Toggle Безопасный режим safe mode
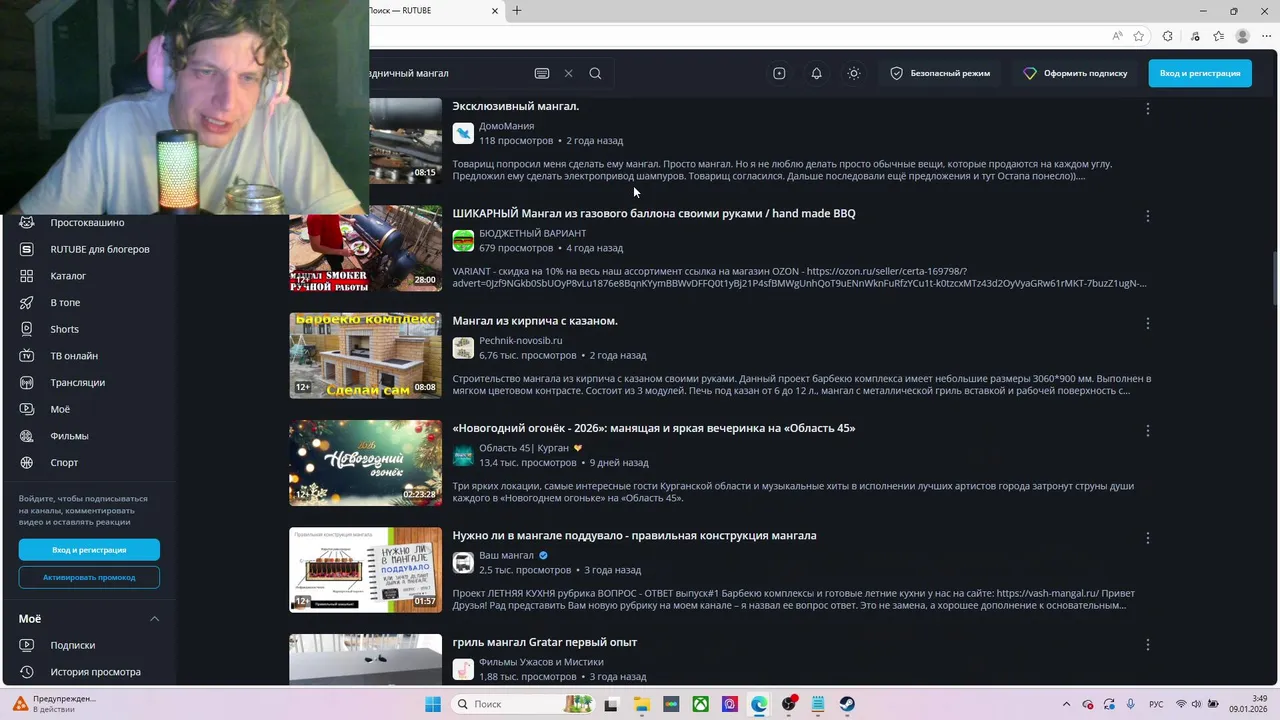This screenshot has height=720, width=1280. pyautogui.click(x=940, y=73)
